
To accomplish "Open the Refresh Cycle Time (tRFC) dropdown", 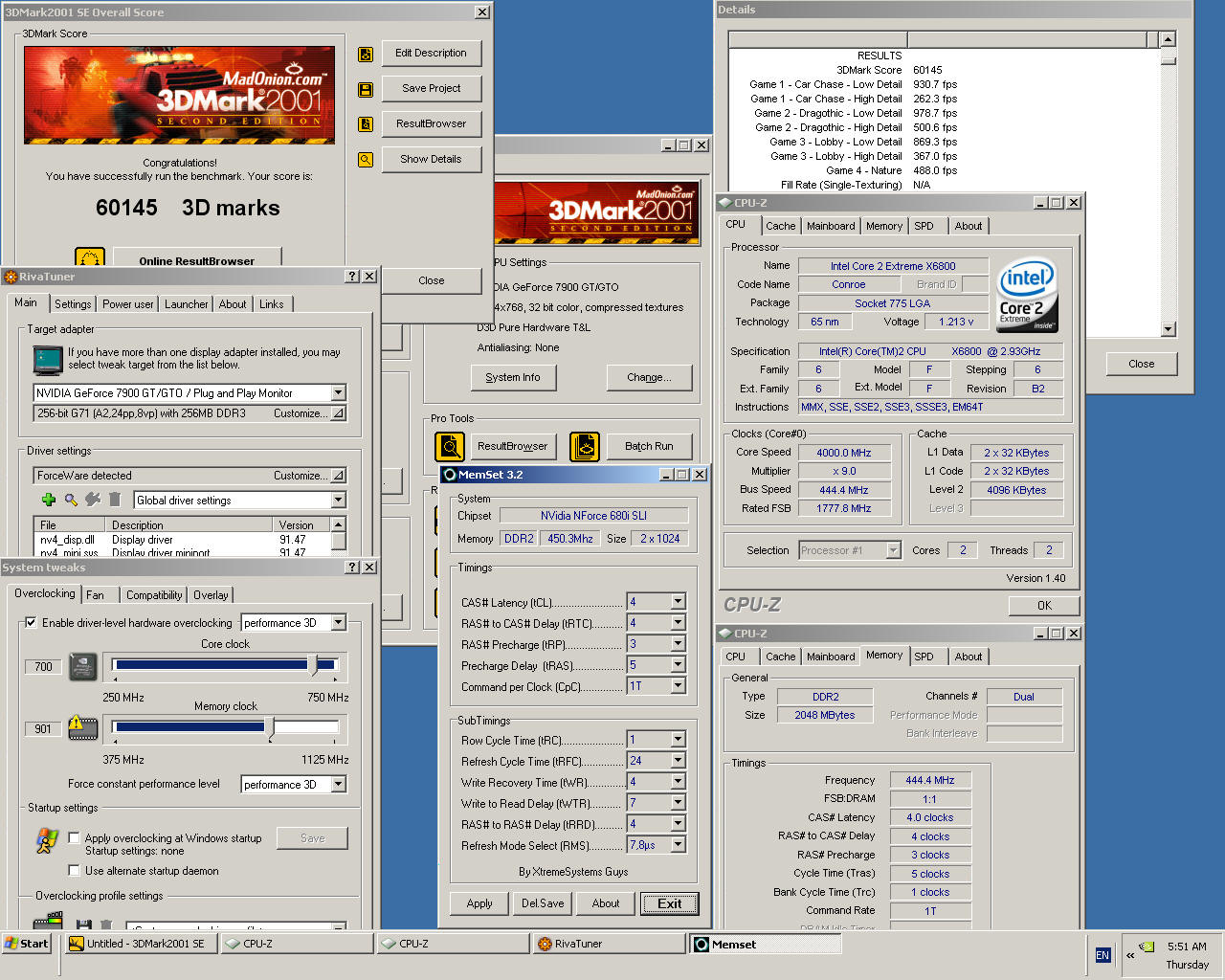I will point(678,761).
